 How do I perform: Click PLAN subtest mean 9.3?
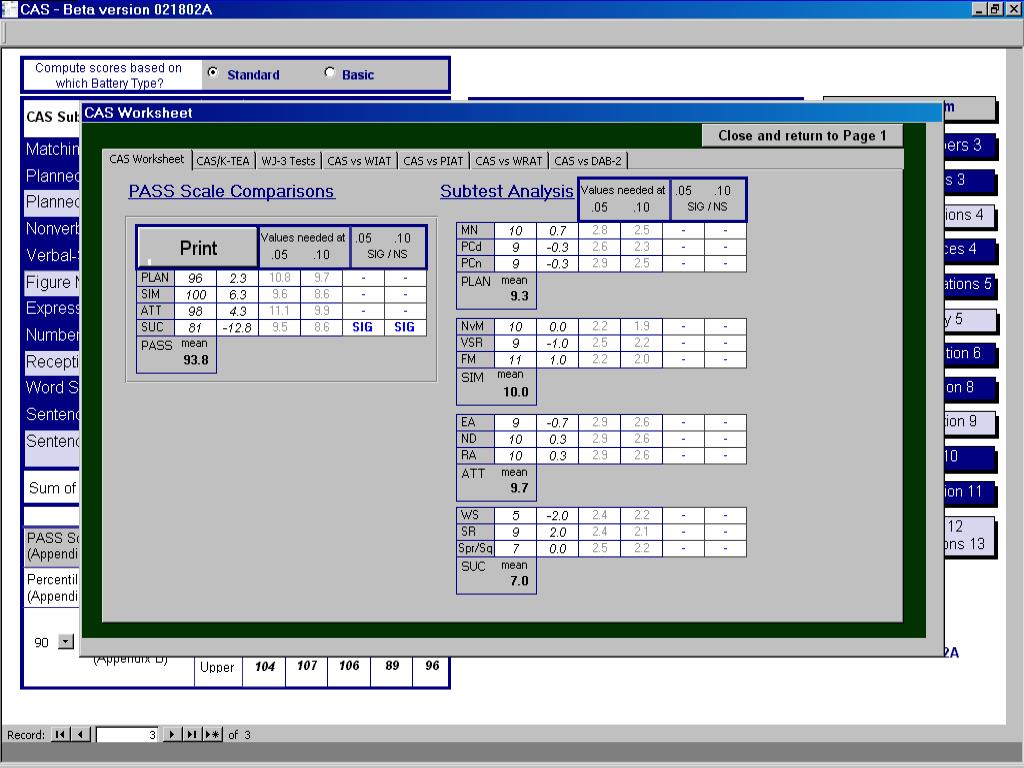point(519,296)
